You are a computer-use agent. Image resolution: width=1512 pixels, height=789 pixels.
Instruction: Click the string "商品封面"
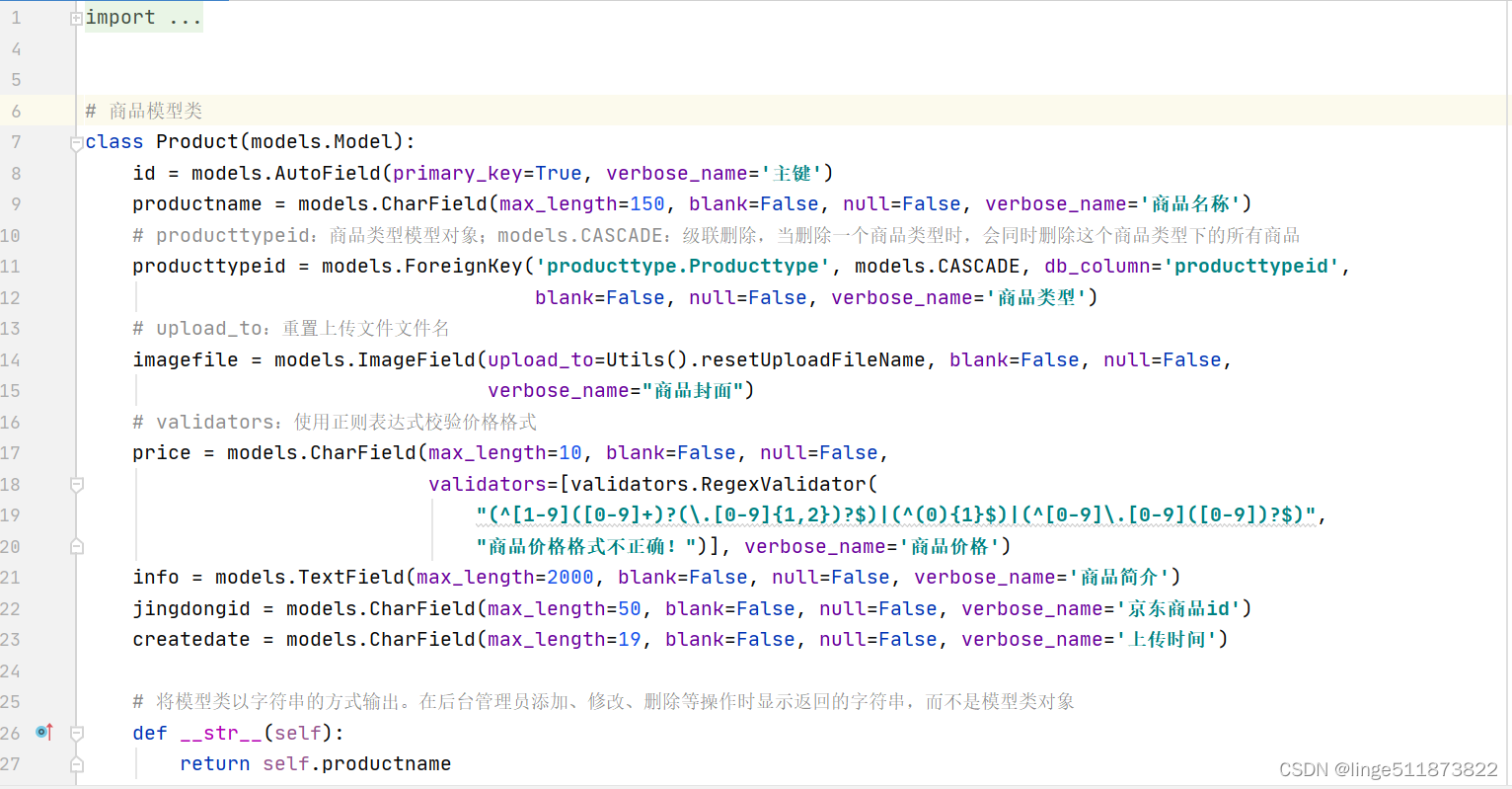coord(693,390)
